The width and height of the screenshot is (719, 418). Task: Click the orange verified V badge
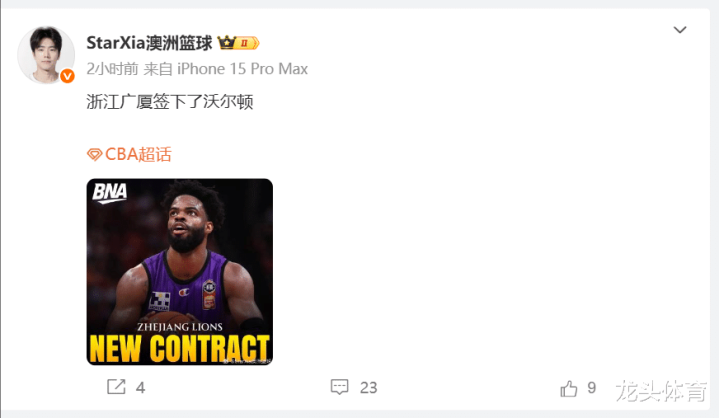point(67,76)
